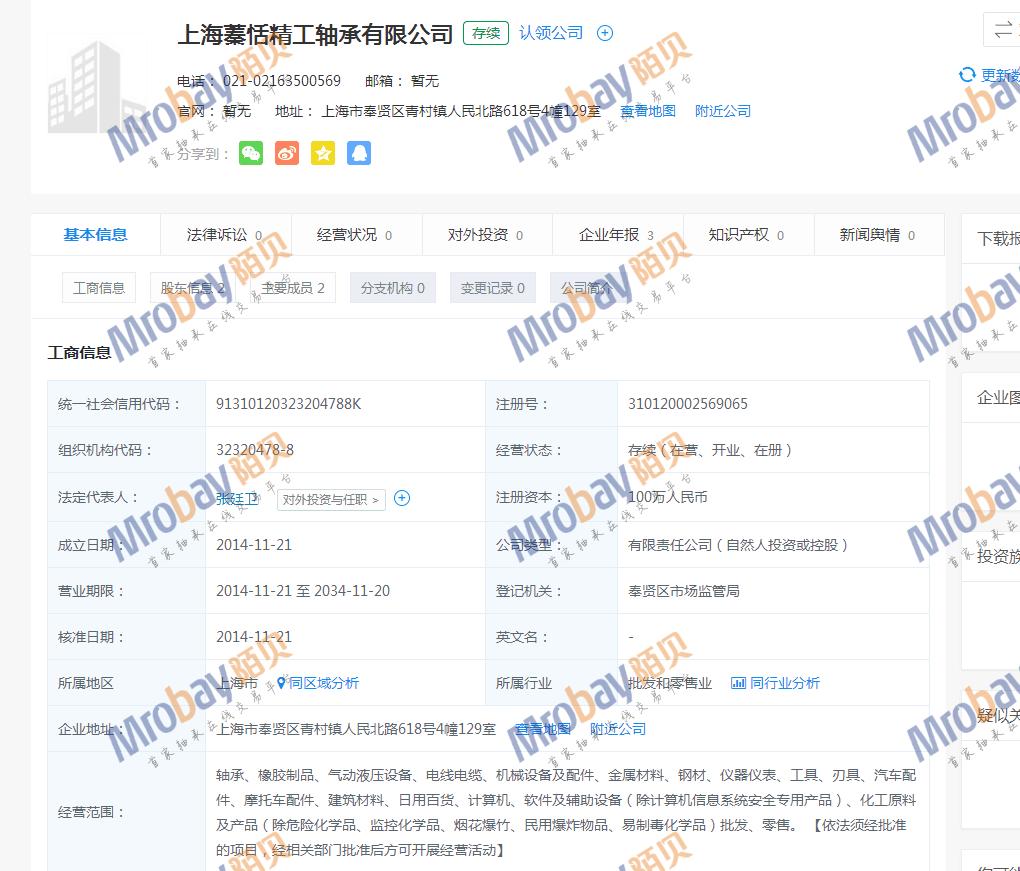Click the refresh update icon

point(967,75)
